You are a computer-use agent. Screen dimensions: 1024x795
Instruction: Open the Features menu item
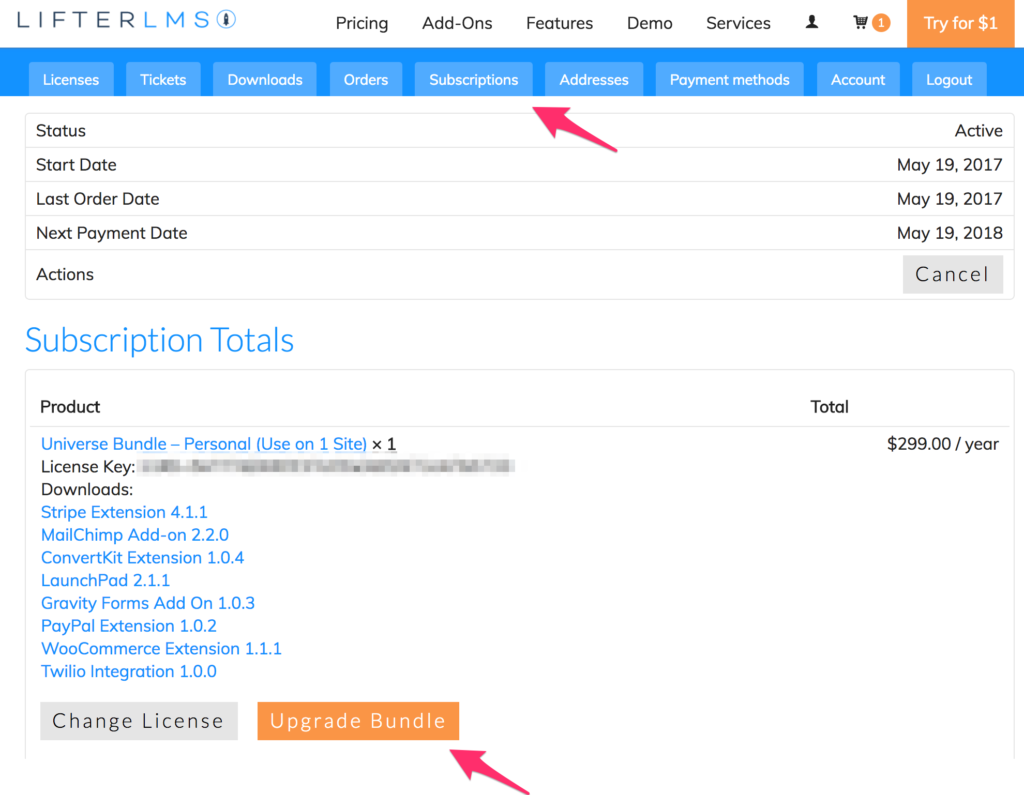tap(560, 24)
